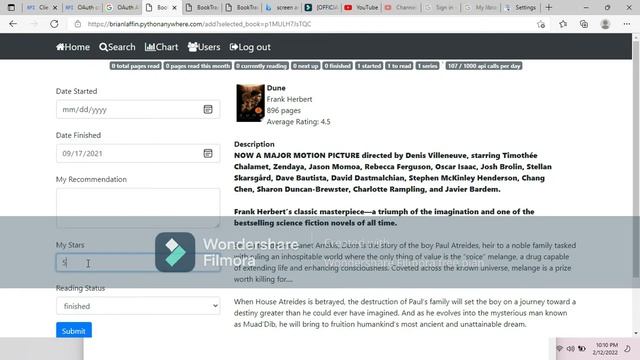Click the browser back arrow
The image size is (640, 360).
(13, 24)
